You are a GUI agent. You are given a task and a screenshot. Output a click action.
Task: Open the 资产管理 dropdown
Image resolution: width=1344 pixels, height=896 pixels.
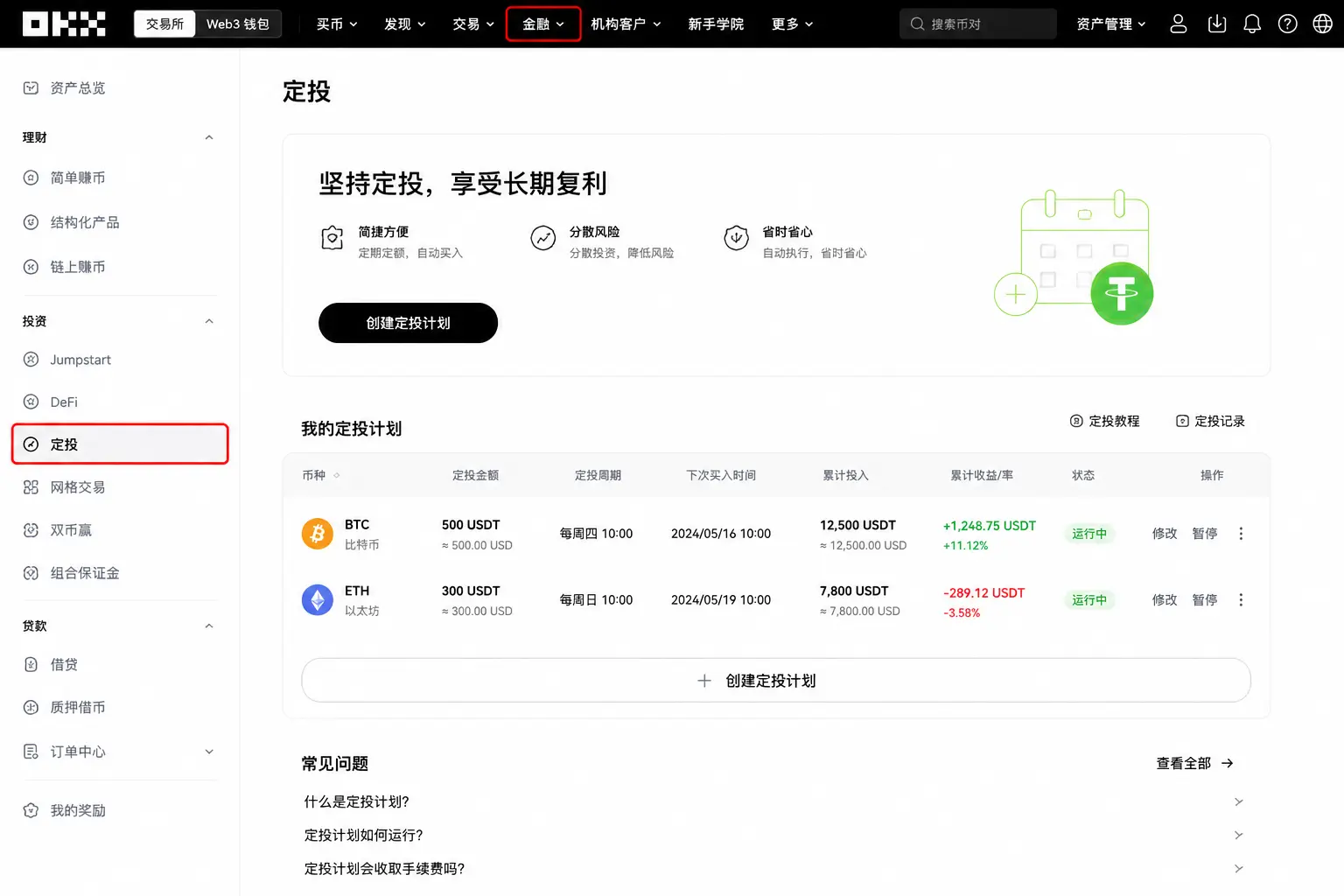click(1111, 24)
